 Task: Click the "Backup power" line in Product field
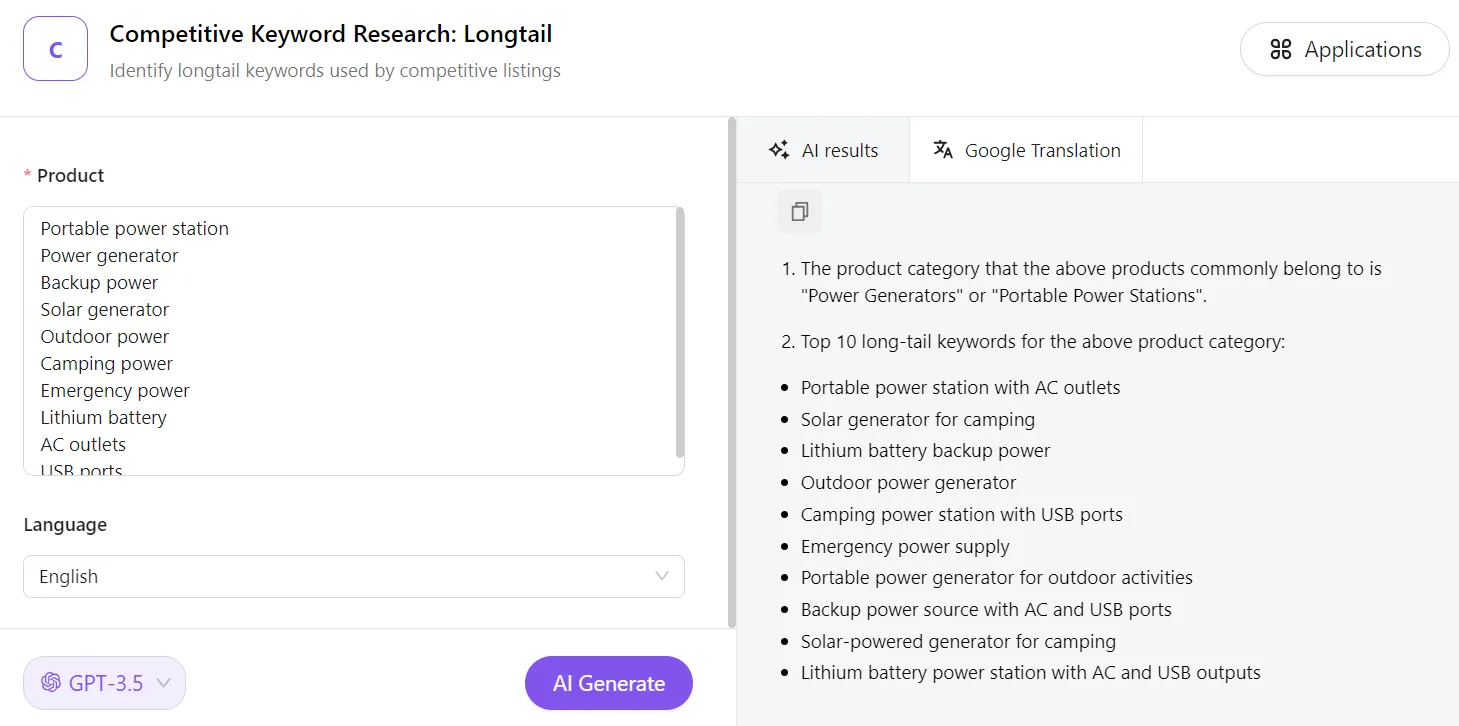99,283
